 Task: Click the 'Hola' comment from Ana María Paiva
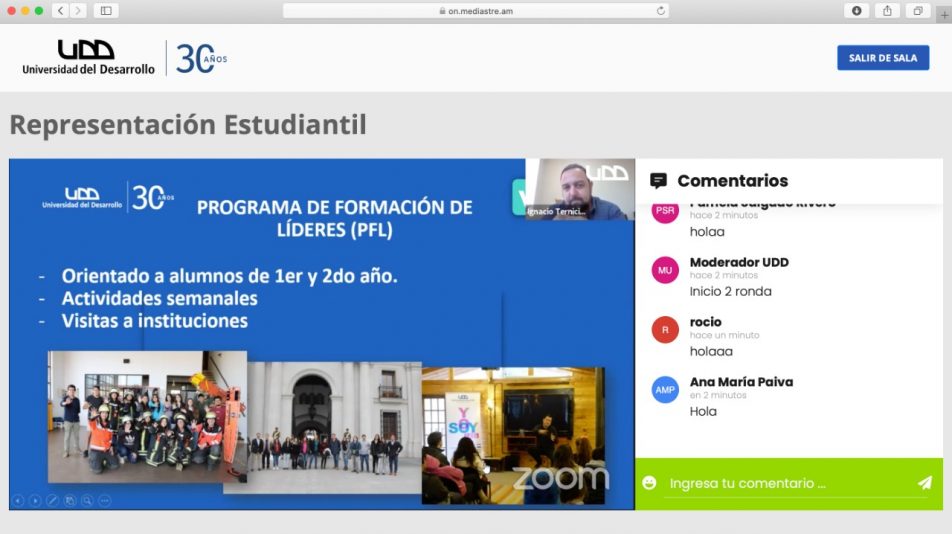pos(703,411)
